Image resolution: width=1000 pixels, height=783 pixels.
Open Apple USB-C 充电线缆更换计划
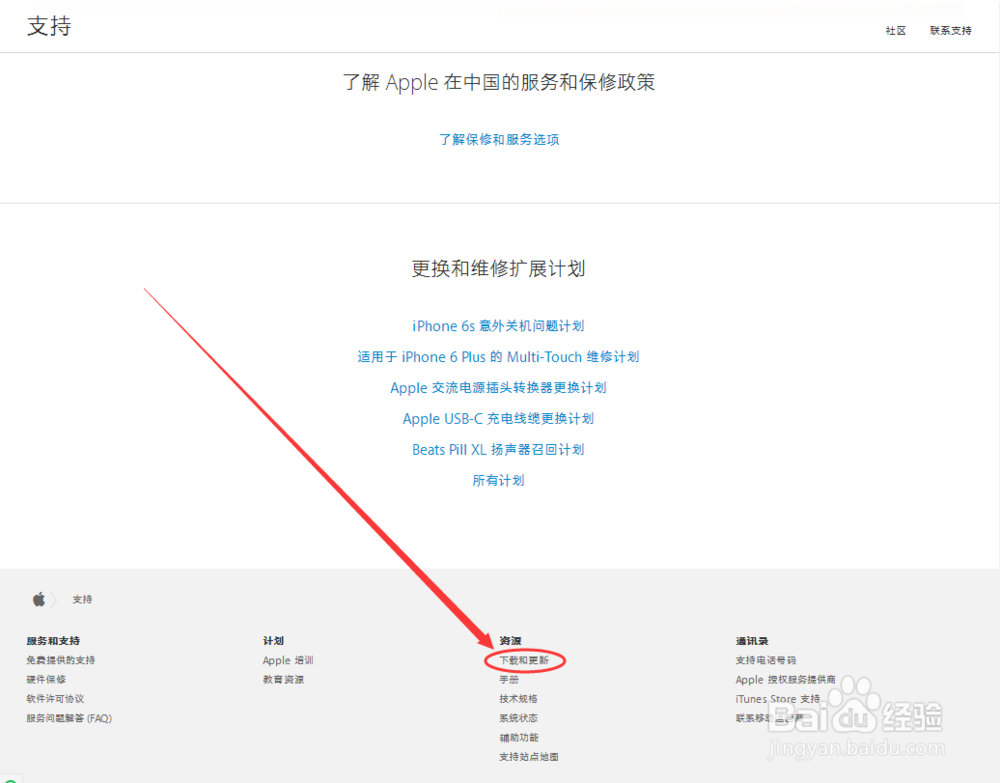(498, 419)
